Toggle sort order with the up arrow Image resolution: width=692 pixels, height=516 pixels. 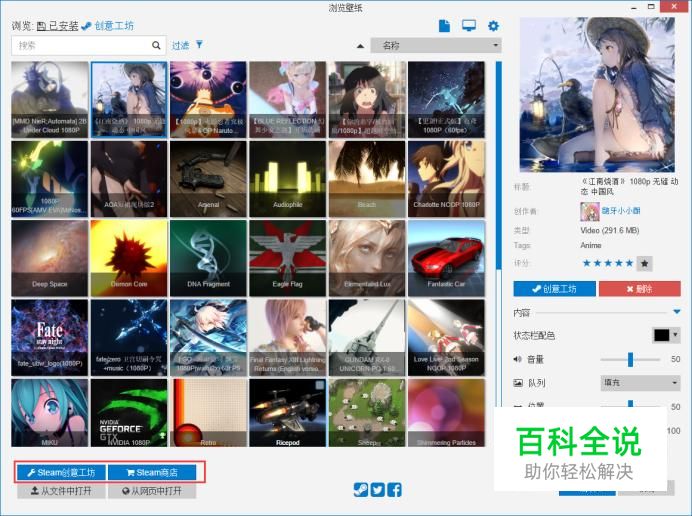tap(361, 45)
